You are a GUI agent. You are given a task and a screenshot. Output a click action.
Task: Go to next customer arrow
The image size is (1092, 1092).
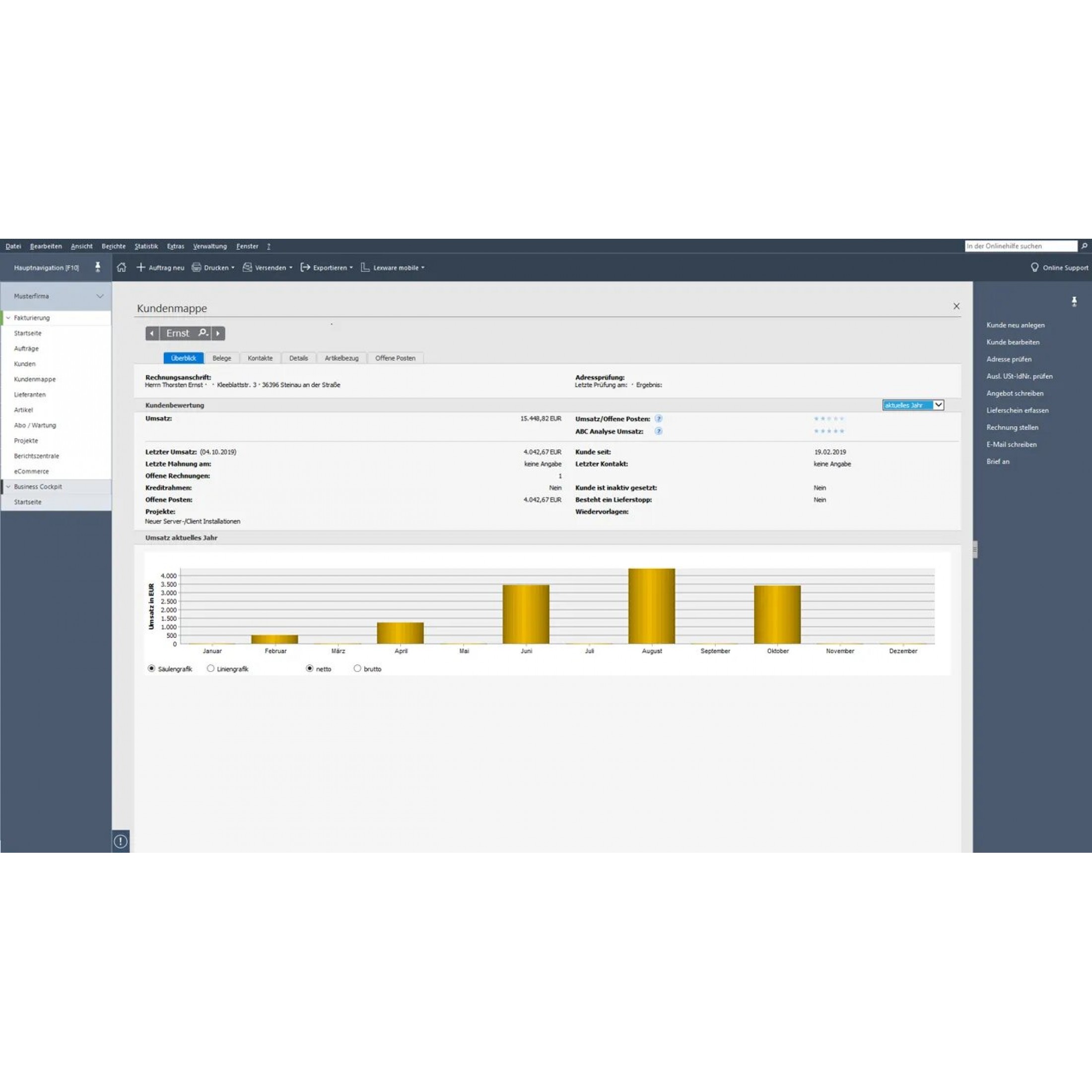coord(218,334)
